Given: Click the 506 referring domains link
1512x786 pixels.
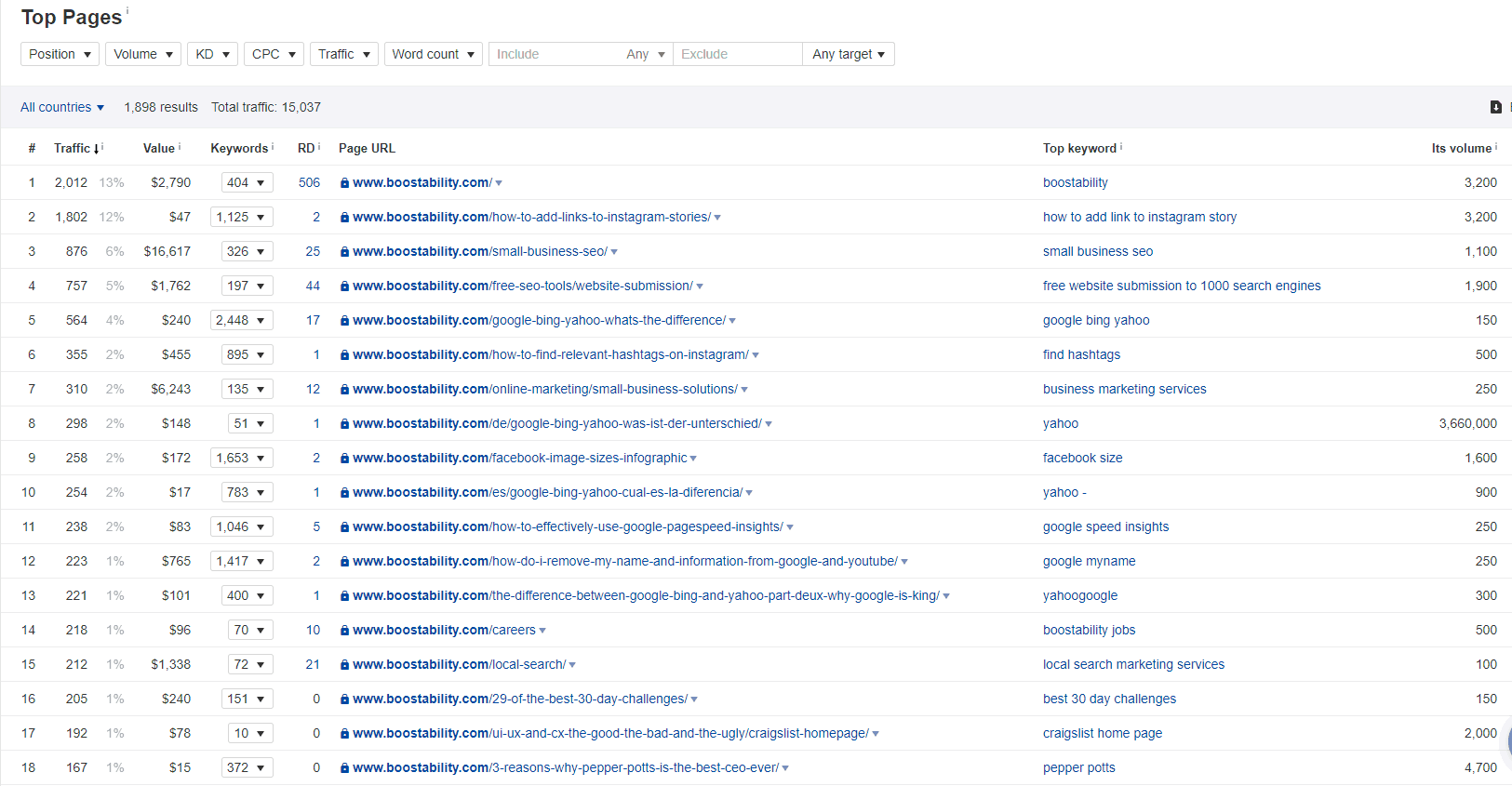Looking at the screenshot, I should click(x=309, y=182).
